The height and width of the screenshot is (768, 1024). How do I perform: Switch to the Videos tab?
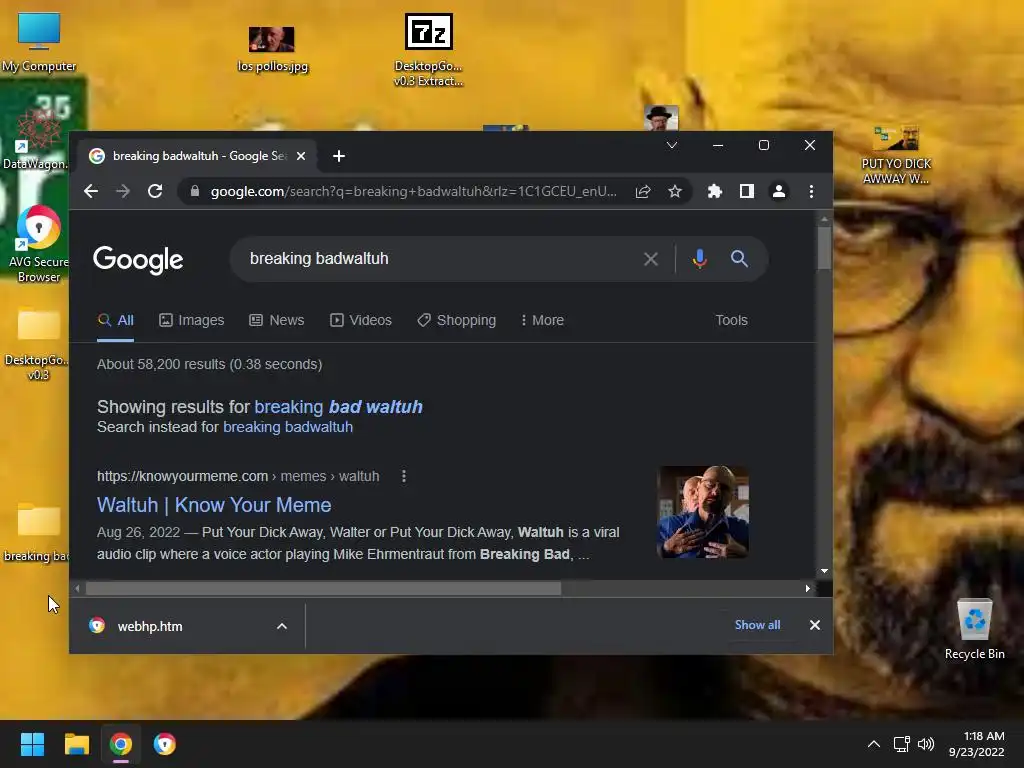(x=361, y=320)
